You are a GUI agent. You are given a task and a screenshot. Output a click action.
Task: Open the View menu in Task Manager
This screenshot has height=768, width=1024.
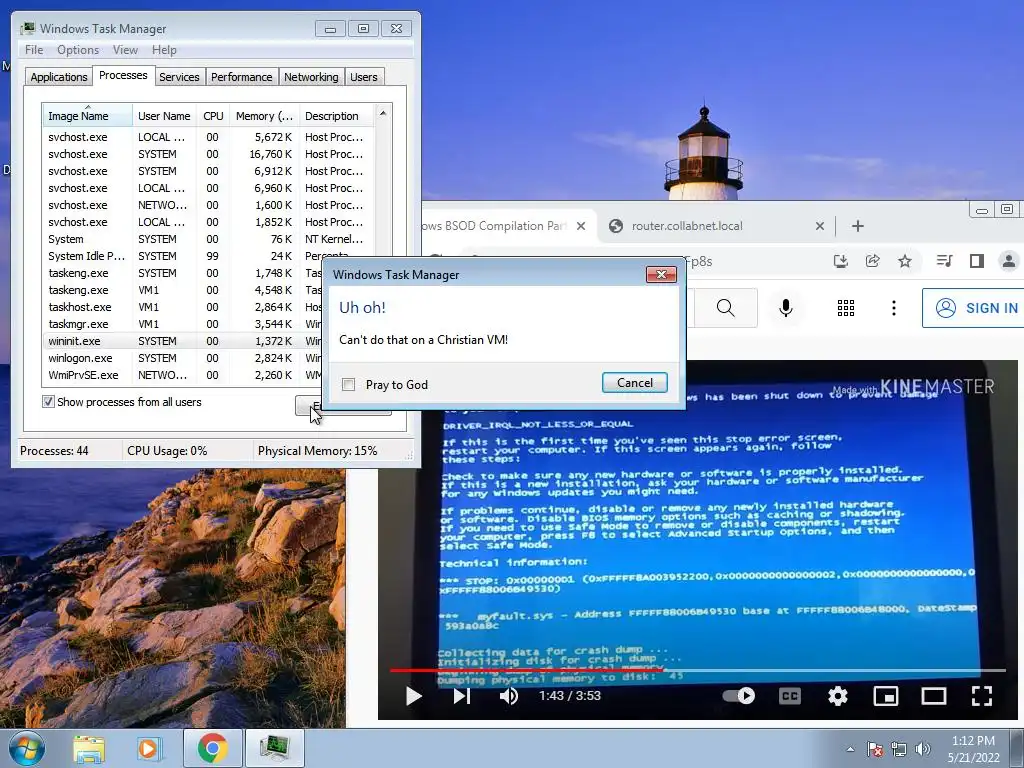tap(125, 50)
